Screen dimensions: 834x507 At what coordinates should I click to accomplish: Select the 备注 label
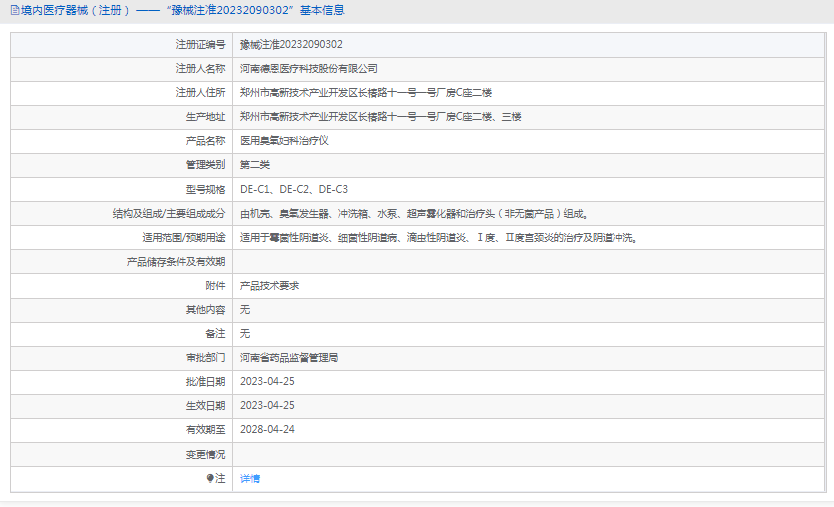pyautogui.click(x=215, y=334)
